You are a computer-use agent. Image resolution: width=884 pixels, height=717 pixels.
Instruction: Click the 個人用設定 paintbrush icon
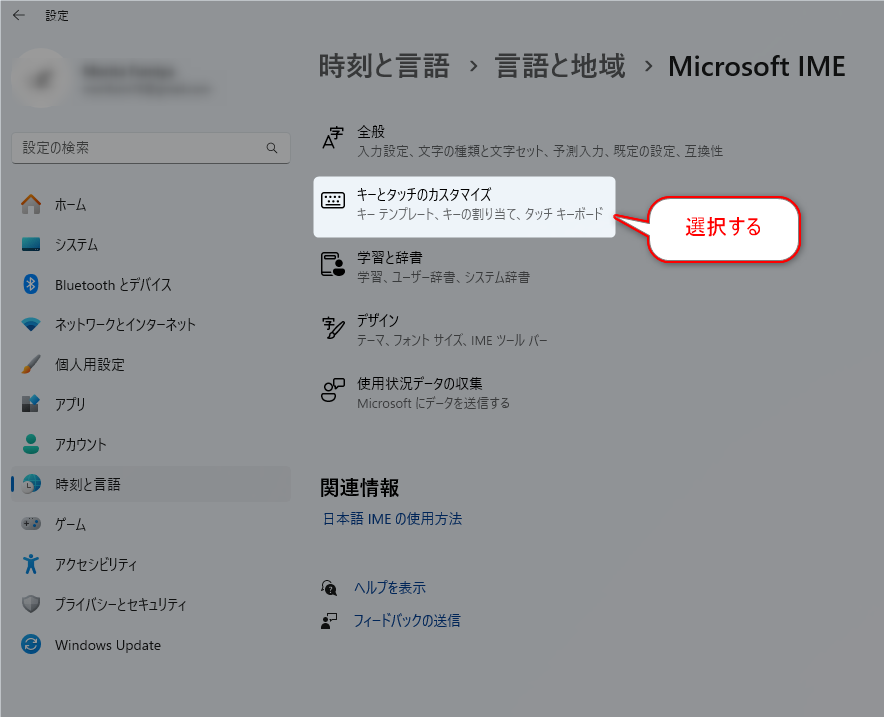pyautogui.click(x=31, y=364)
